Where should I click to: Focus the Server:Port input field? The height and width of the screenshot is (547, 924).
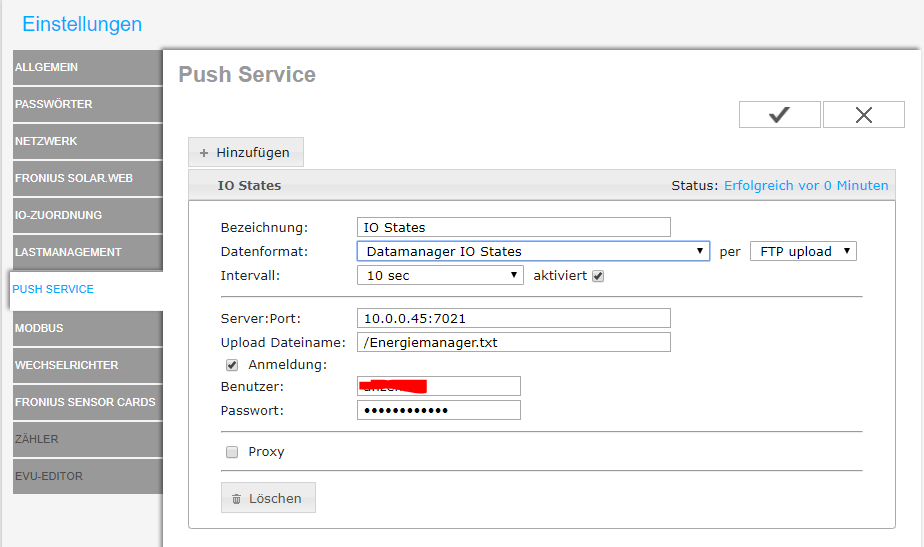click(x=513, y=318)
